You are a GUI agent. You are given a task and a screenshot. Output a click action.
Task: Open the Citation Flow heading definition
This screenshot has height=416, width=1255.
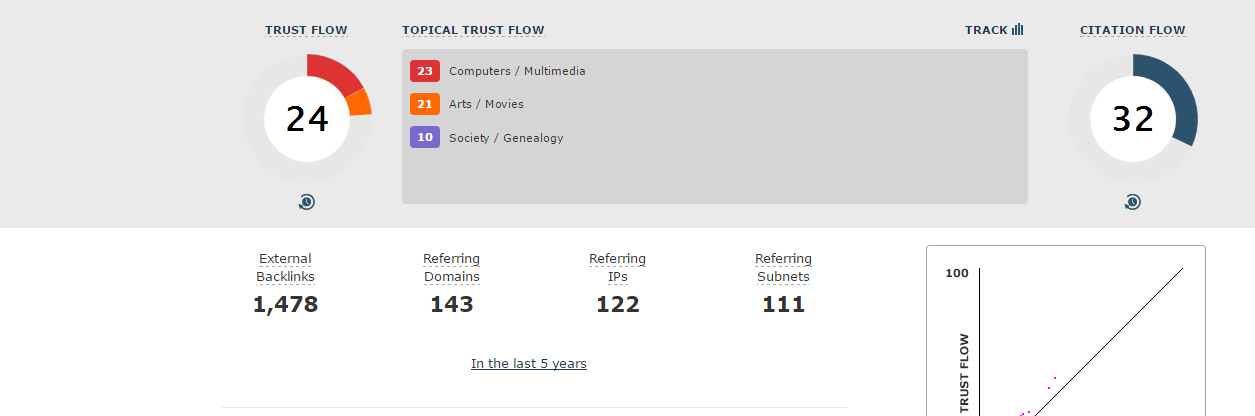point(1132,30)
